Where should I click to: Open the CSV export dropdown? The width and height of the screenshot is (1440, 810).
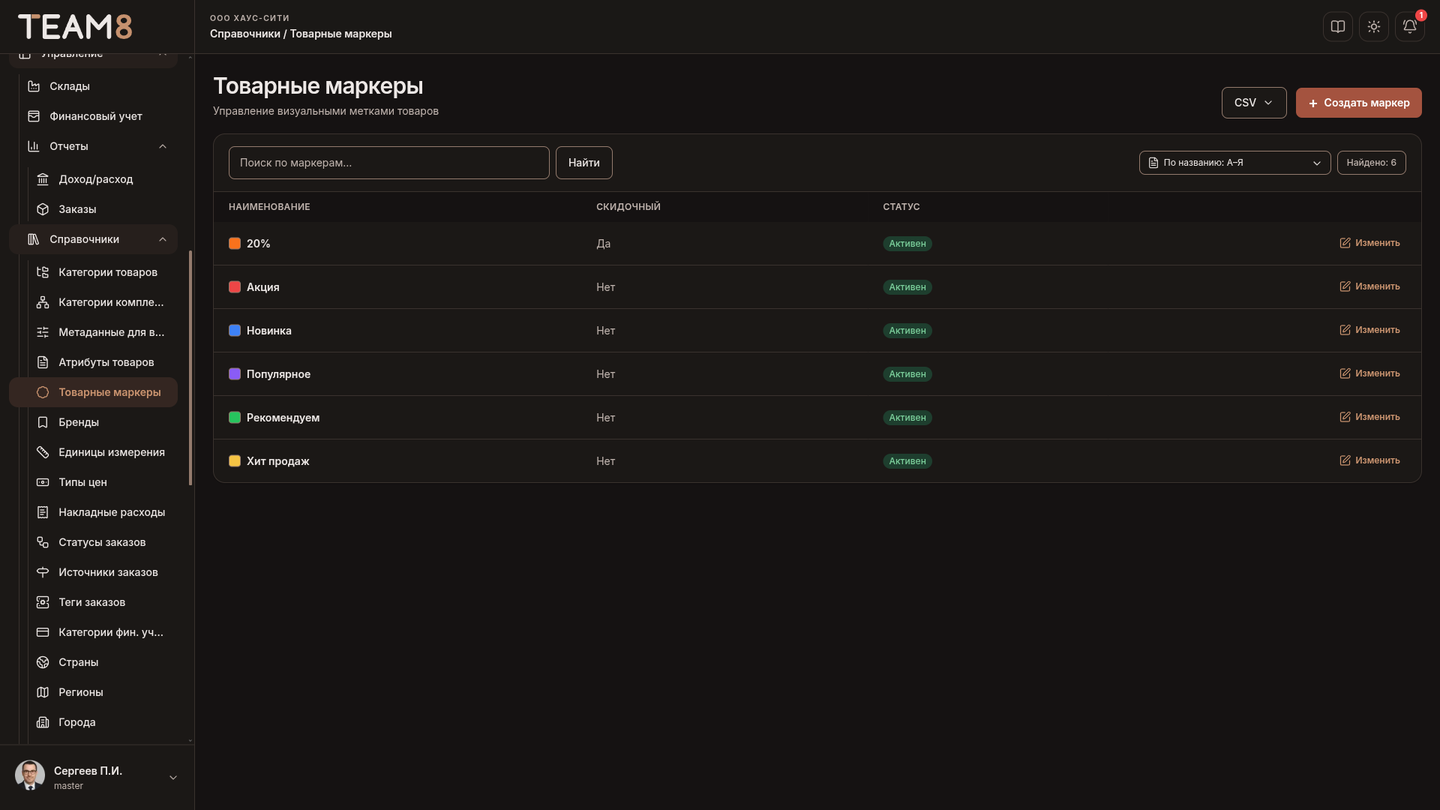(x=1254, y=103)
